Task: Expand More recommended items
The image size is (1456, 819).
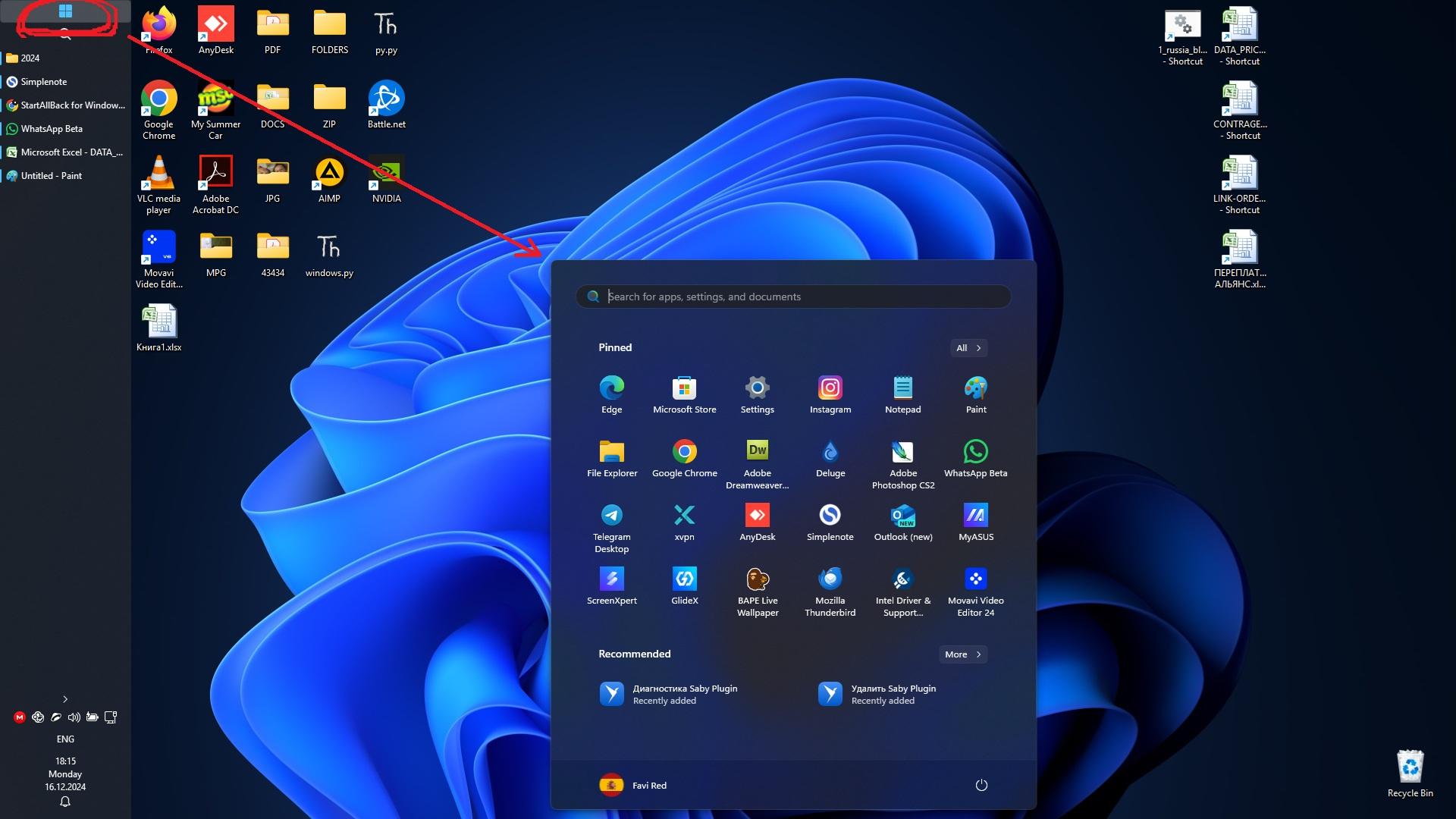Action: click(x=962, y=654)
